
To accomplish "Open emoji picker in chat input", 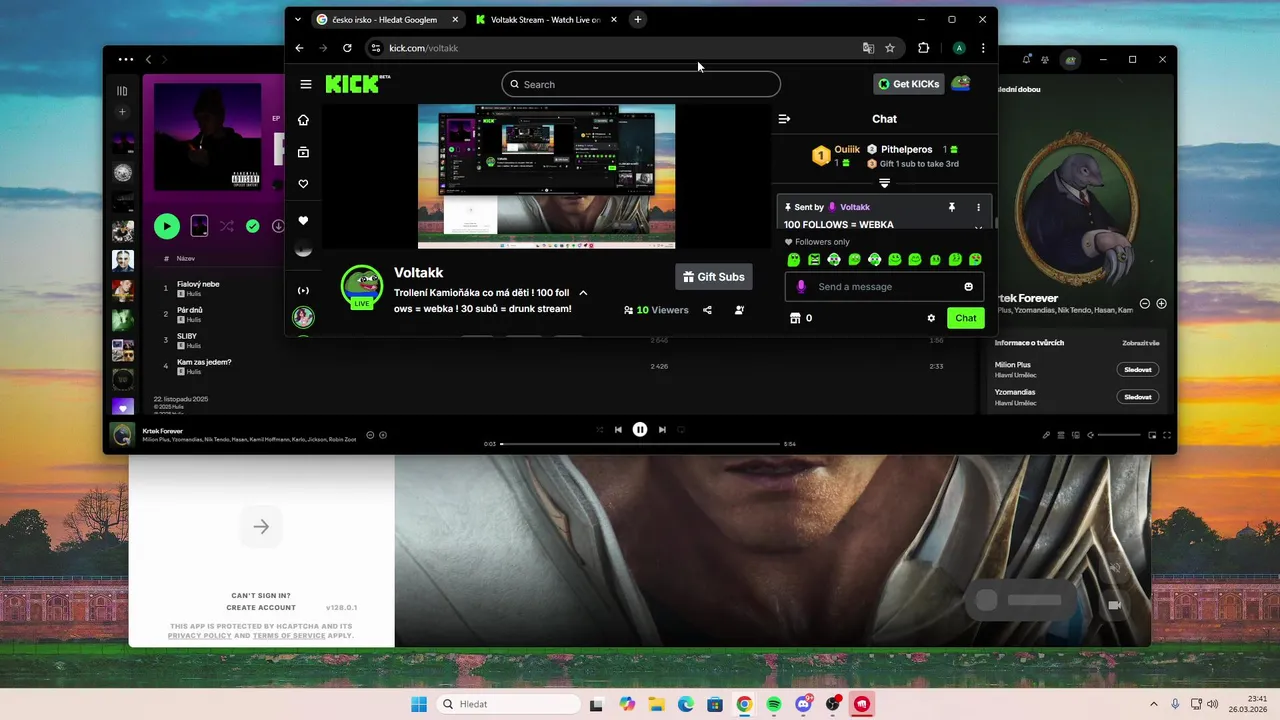I will [968, 287].
